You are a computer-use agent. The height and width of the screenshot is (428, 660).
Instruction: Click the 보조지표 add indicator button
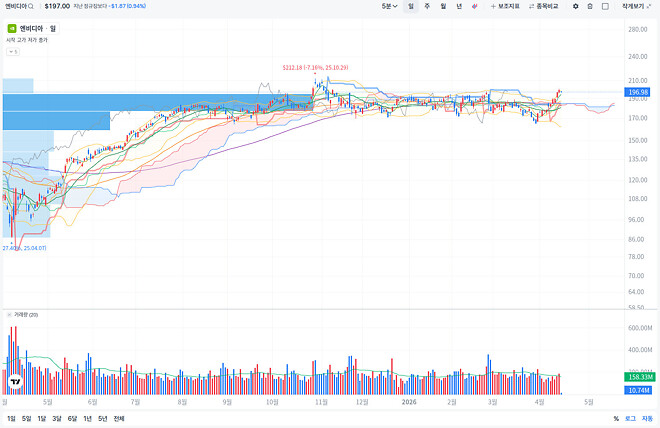505,6
